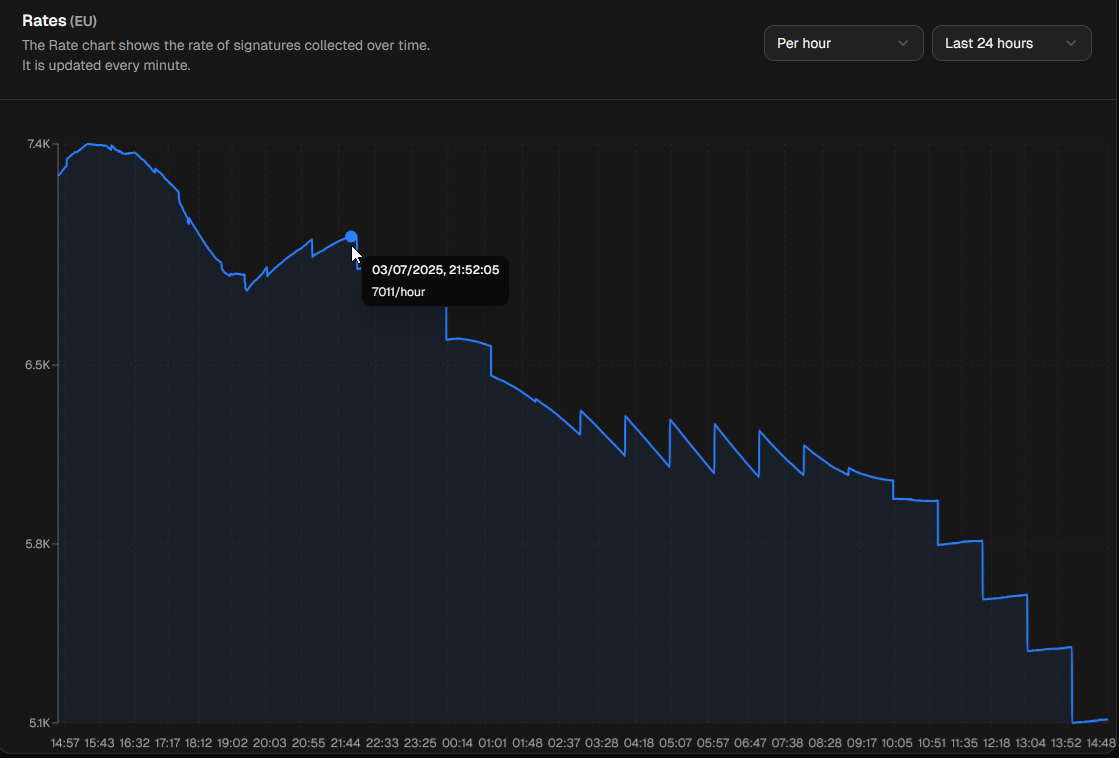This screenshot has height=758, width=1119.
Task: Click the Rates (EU) heading
Action: [x=59, y=21]
